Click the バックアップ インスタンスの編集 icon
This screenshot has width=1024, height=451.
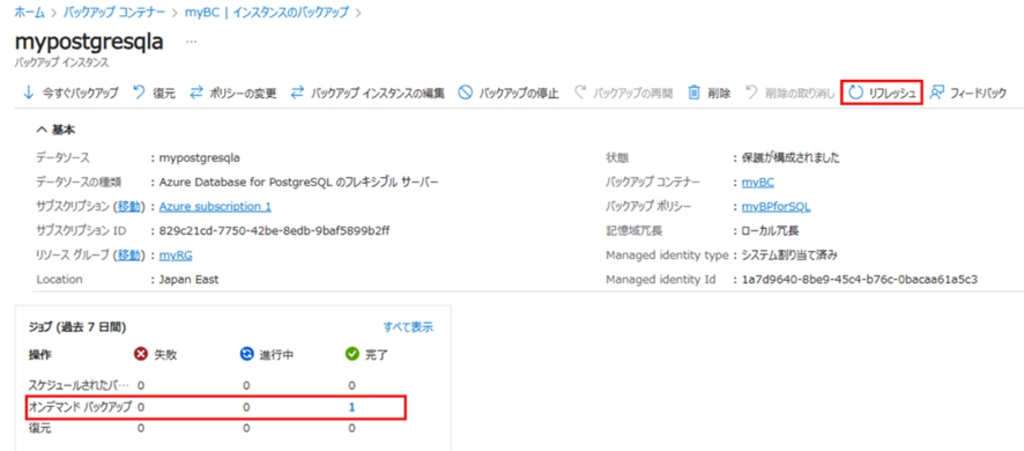point(298,93)
